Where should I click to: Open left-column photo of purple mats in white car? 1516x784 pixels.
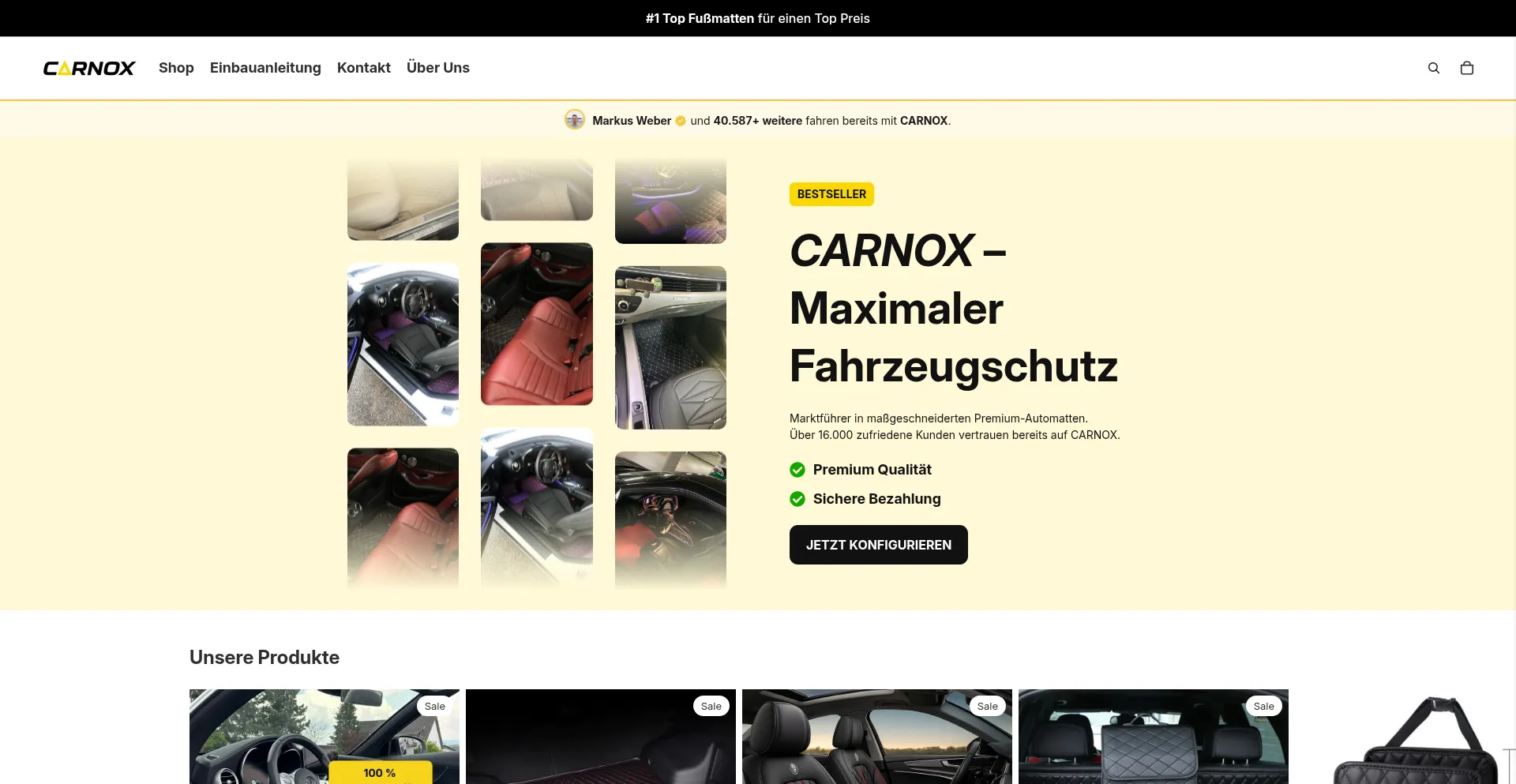403,344
